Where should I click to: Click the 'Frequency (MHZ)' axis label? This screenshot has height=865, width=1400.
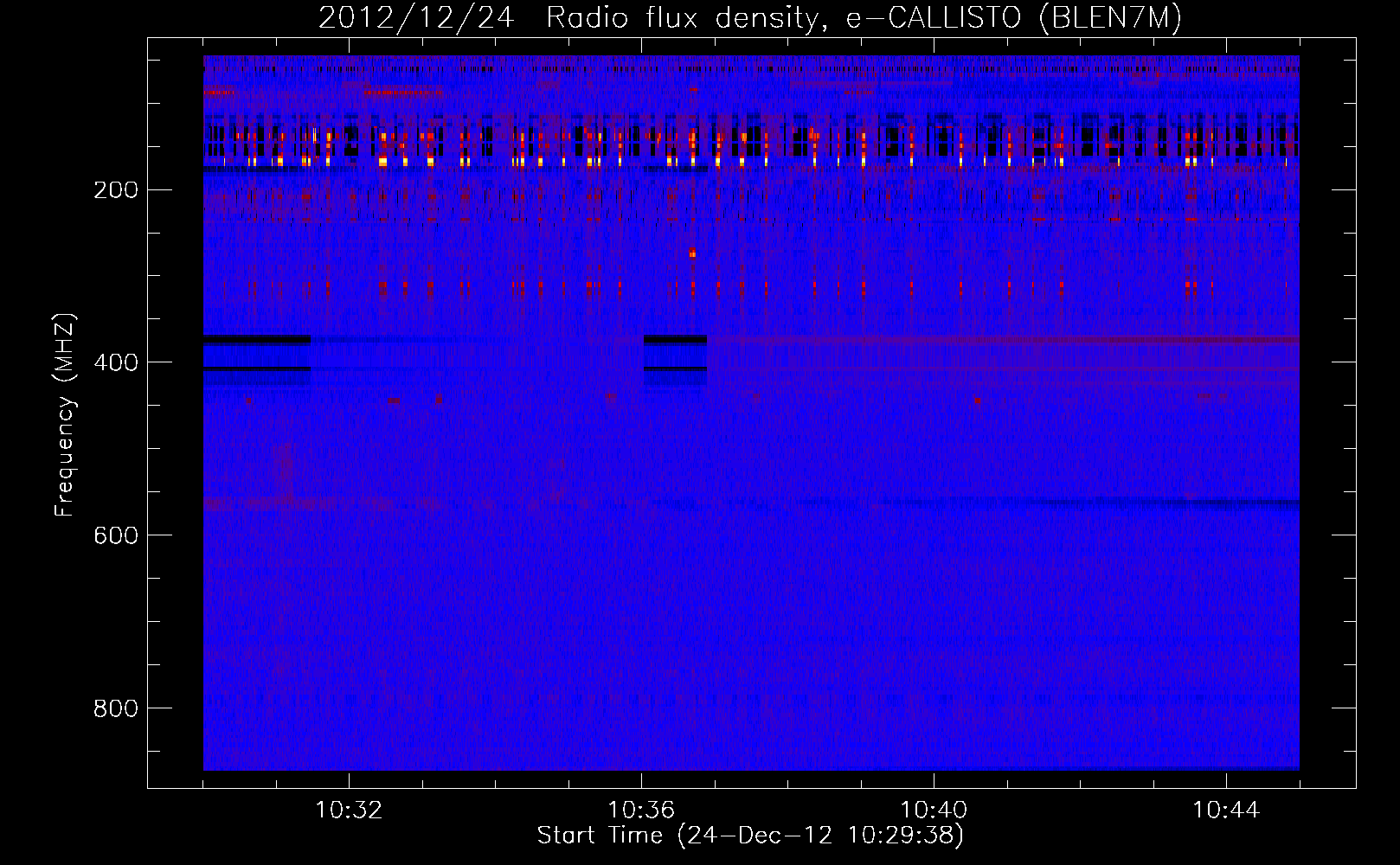[65, 415]
